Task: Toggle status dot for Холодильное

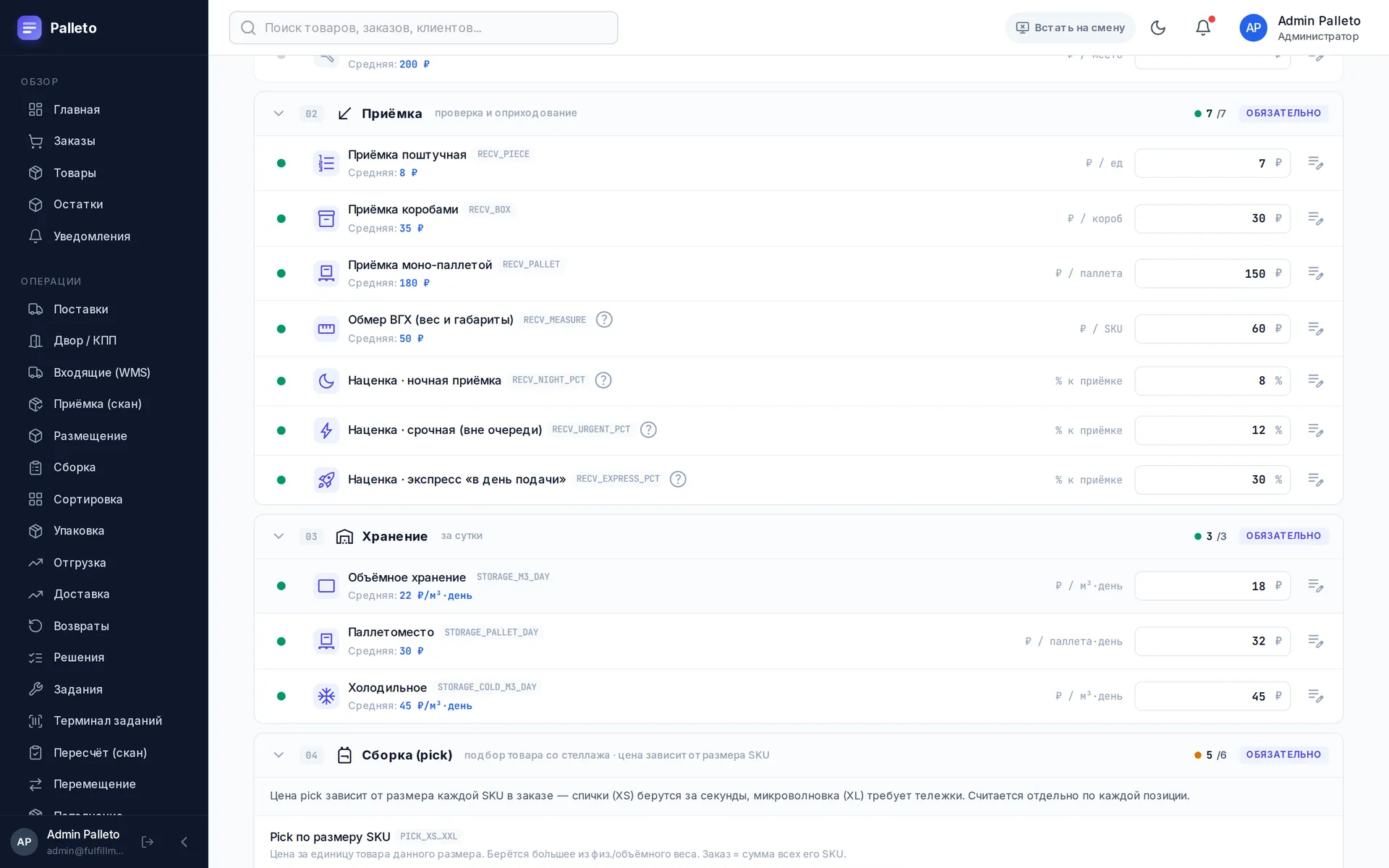Action: pyautogui.click(x=281, y=696)
